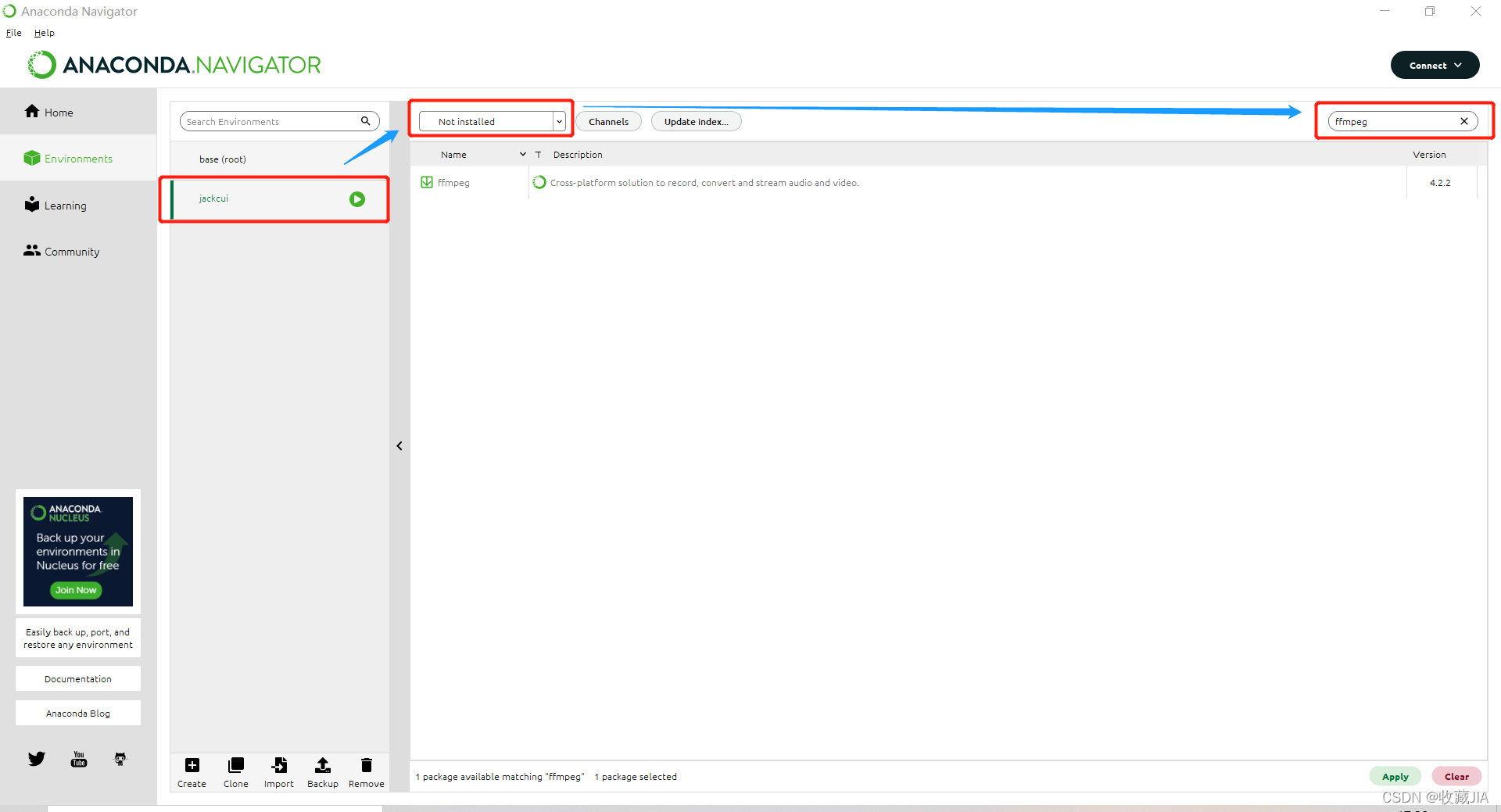Collapse the environments panel chevron
Image resolution: width=1501 pixels, height=812 pixels.
tap(399, 445)
